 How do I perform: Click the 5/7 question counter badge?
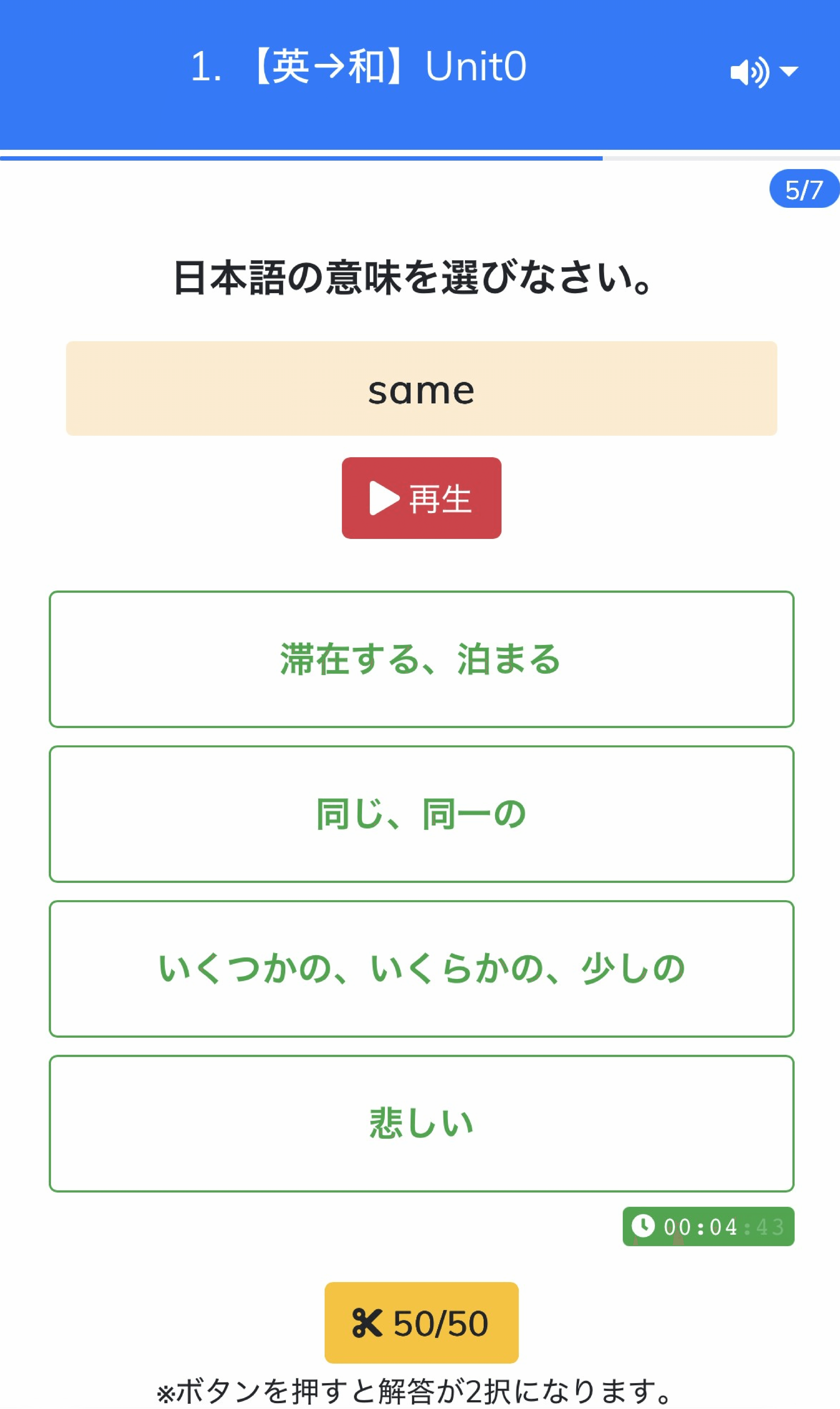pyautogui.click(x=804, y=189)
